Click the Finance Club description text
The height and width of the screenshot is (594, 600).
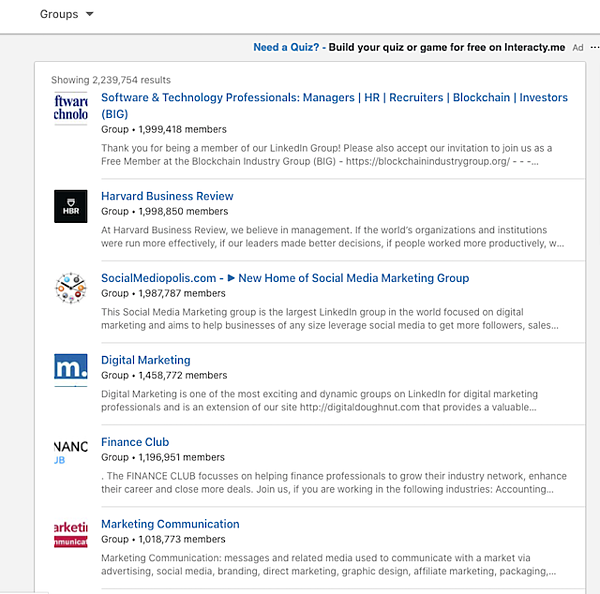(334, 482)
